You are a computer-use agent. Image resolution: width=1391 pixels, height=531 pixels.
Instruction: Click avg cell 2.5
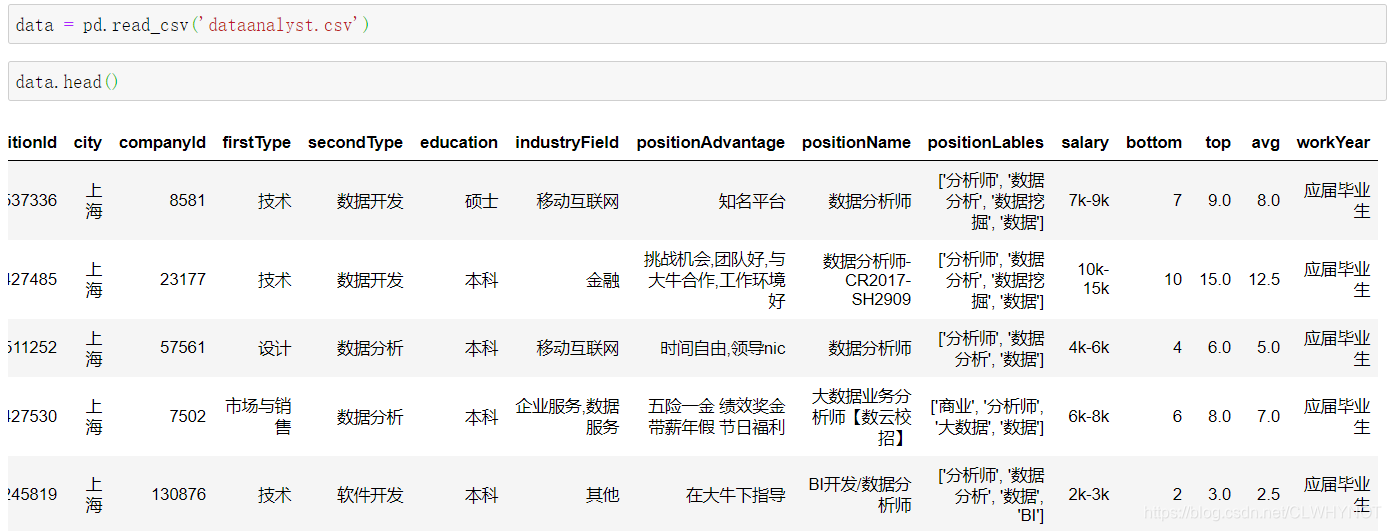coord(1268,495)
